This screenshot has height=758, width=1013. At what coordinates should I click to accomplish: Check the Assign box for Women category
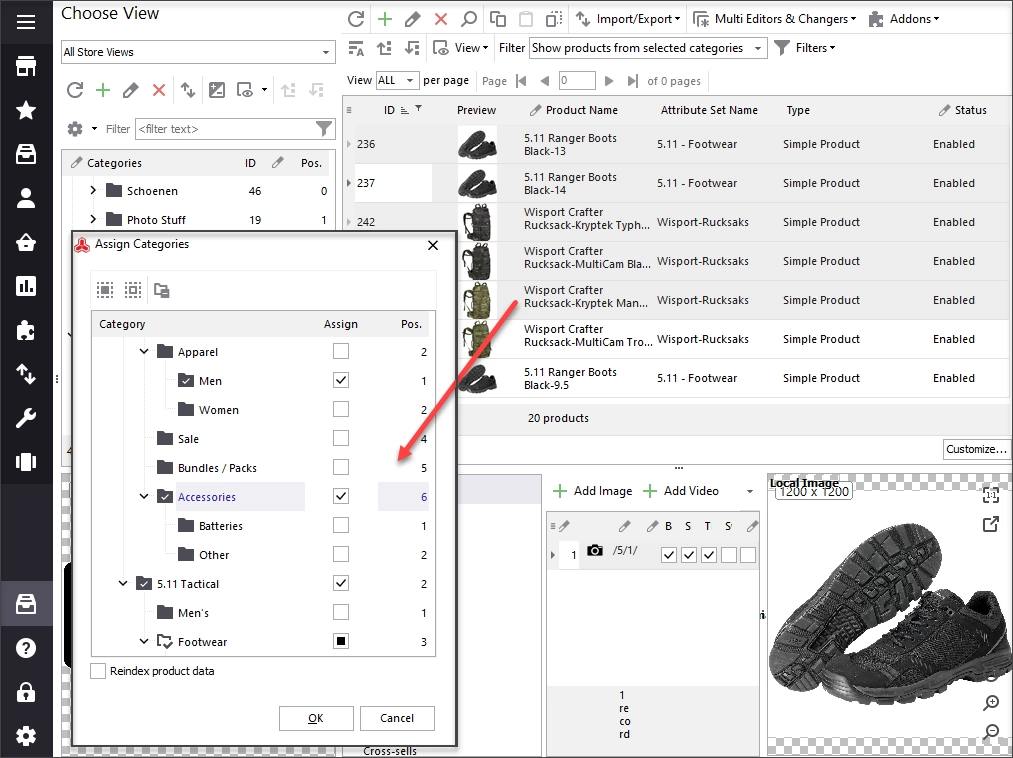(x=340, y=409)
